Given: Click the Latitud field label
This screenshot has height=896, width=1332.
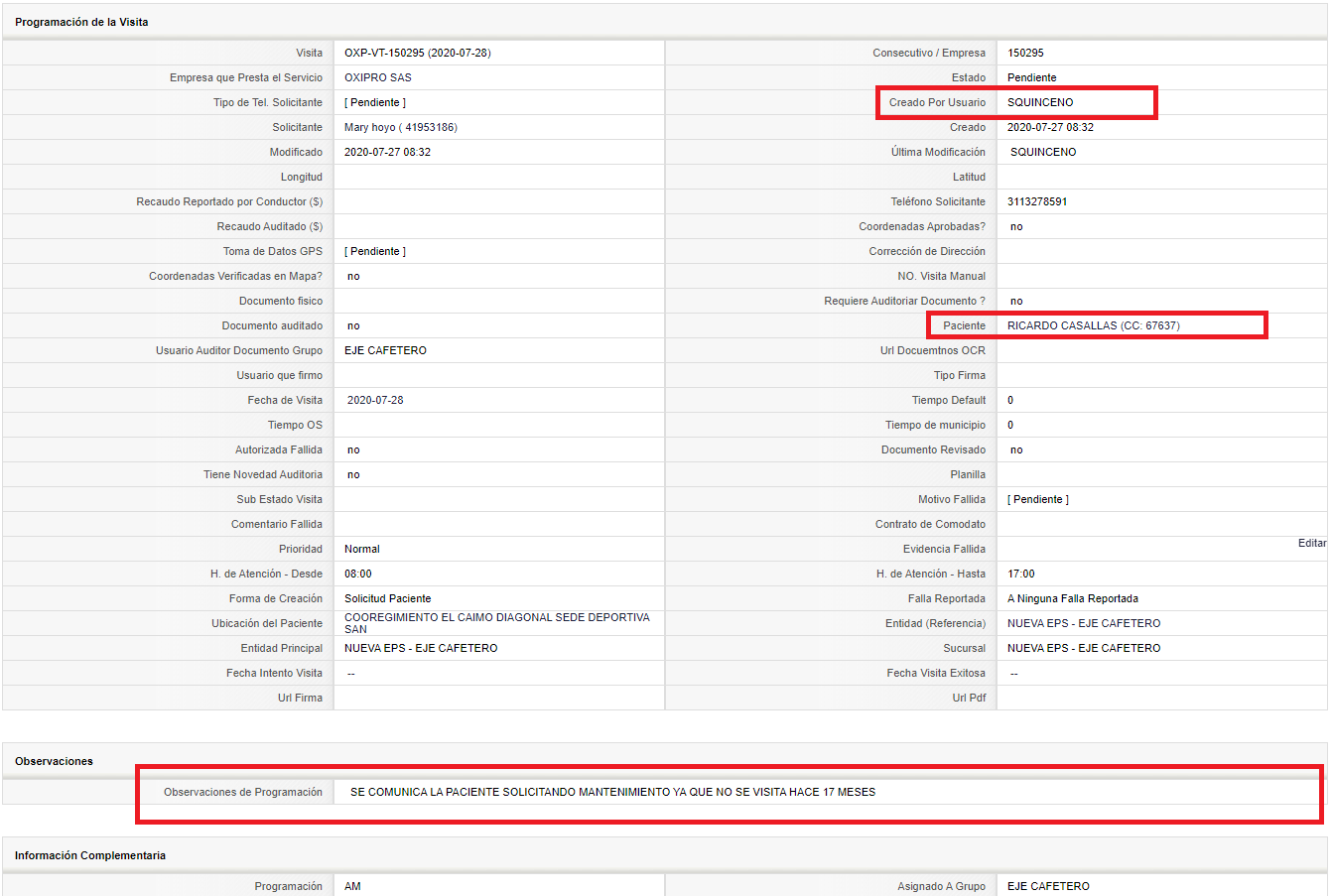Looking at the screenshot, I should pos(969,177).
